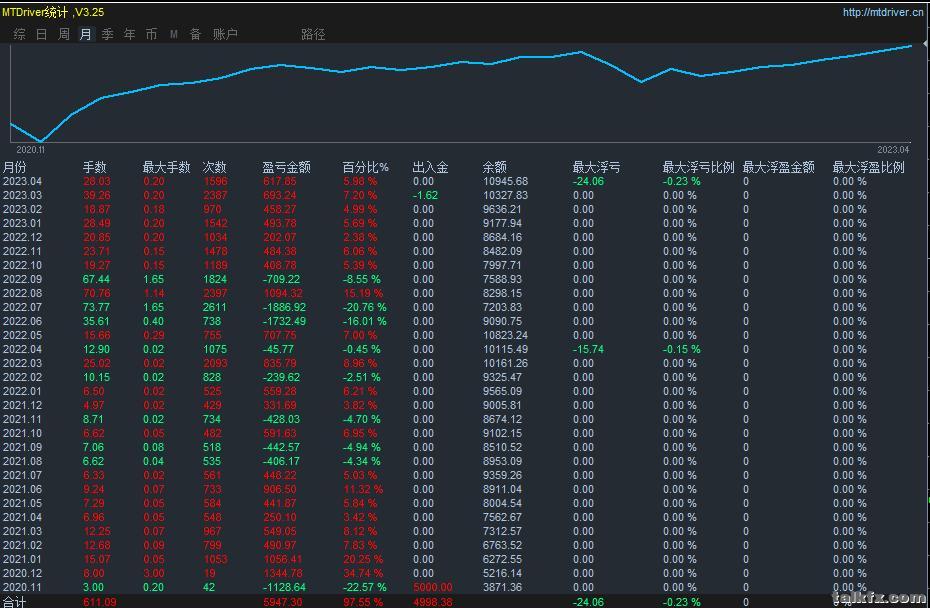Click the profit amount -1886.92
The image size is (930, 608).
coord(285,307)
